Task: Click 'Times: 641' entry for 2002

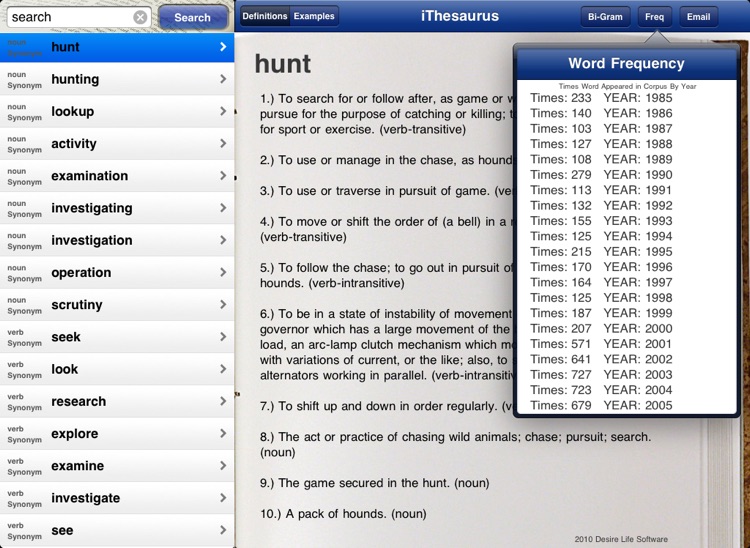Action: click(x=561, y=359)
